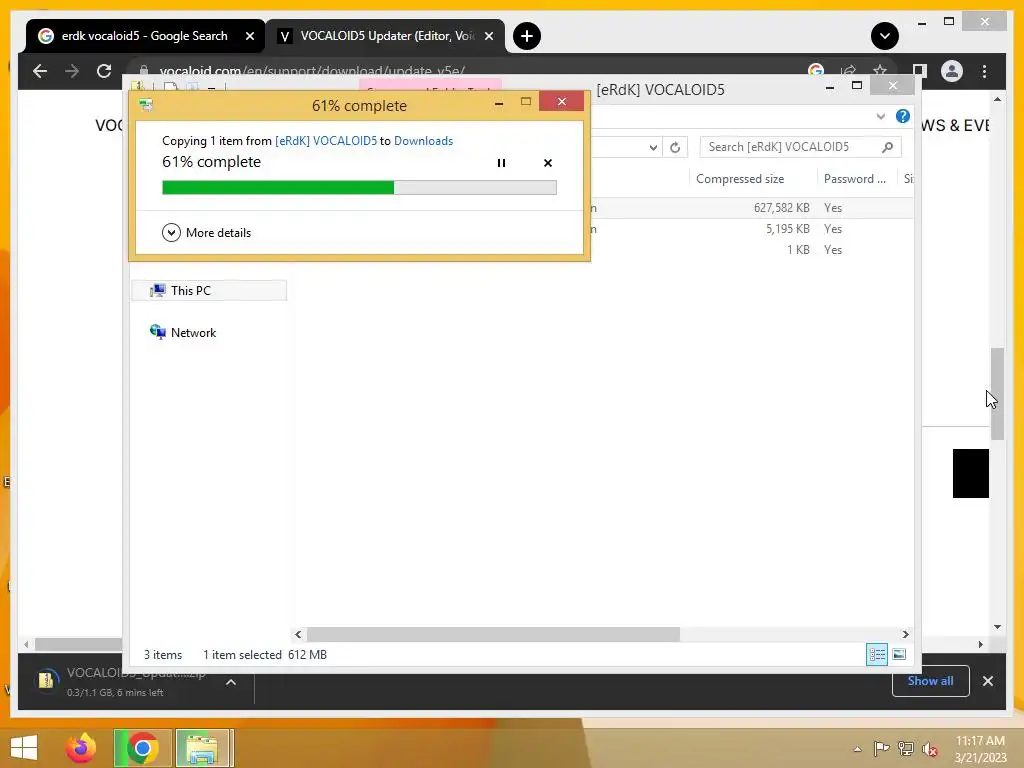Image resolution: width=1024 pixels, height=768 pixels.
Task: Open the taskbar clock and date
Action: 980,749
